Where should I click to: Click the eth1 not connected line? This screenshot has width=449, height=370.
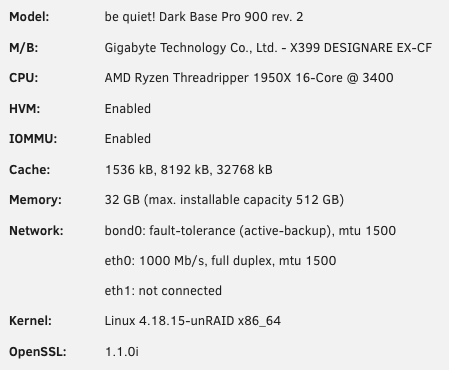click(163, 291)
